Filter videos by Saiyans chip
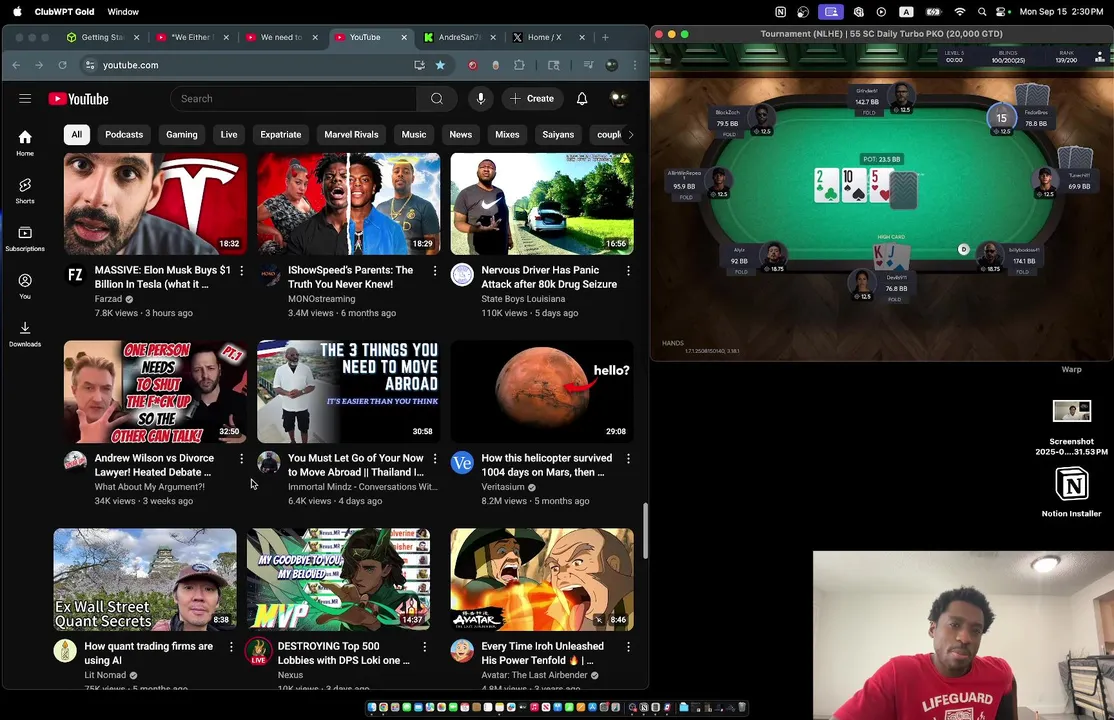 558,134
